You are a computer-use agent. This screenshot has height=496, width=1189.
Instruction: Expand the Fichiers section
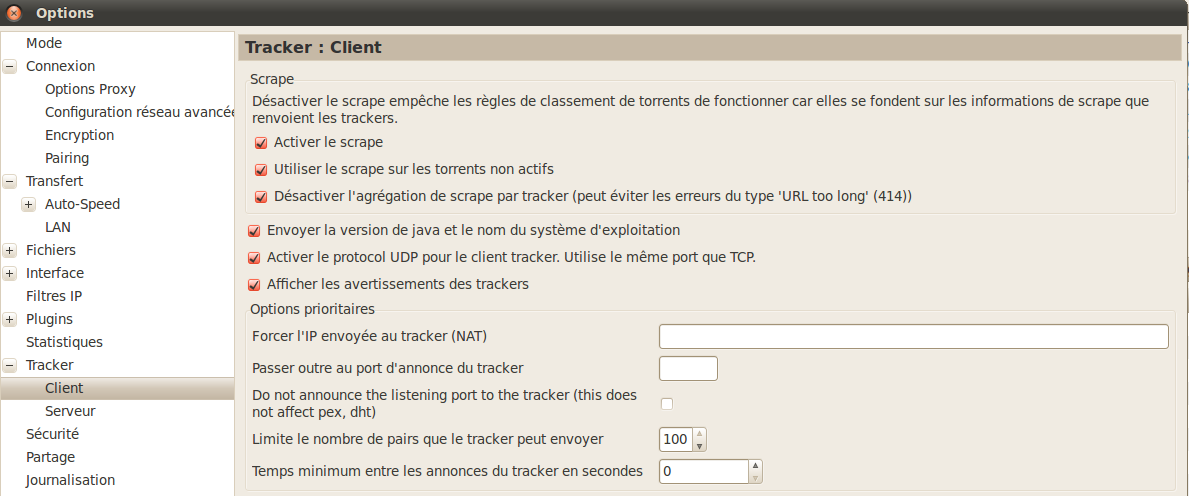click(10, 251)
